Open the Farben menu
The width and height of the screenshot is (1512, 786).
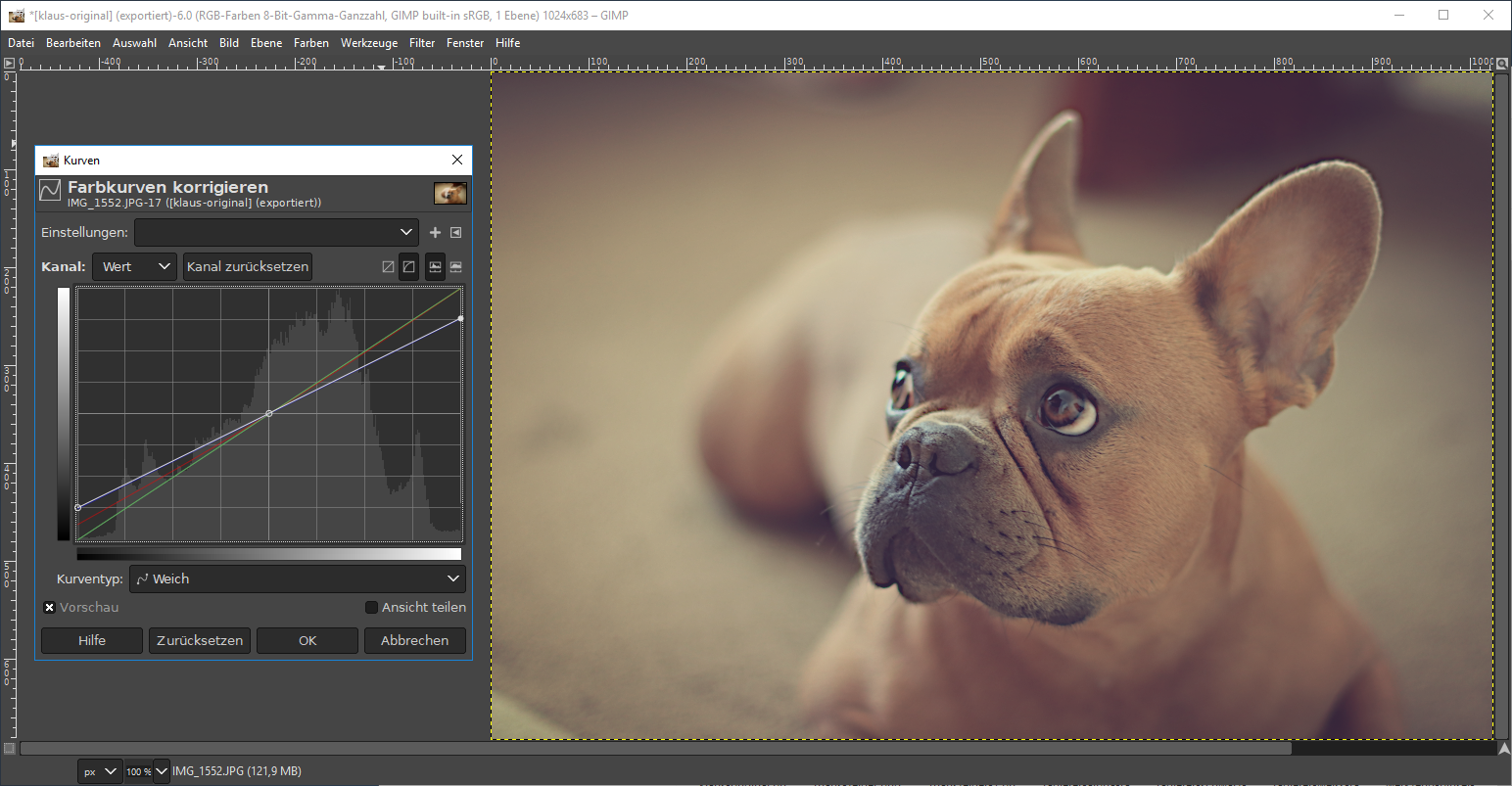point(310,43)
